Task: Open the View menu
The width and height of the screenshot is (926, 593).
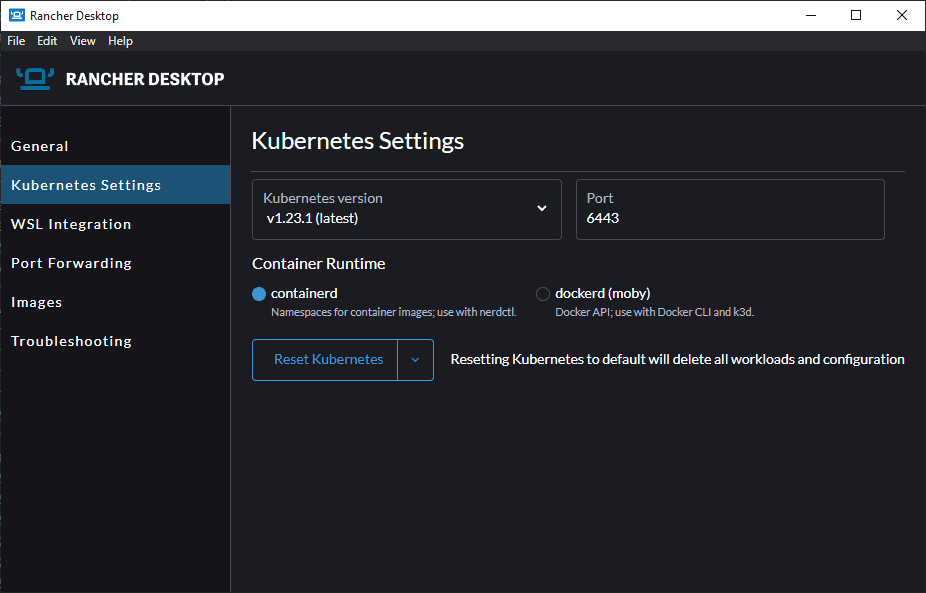Action: (x=83, y=41)
